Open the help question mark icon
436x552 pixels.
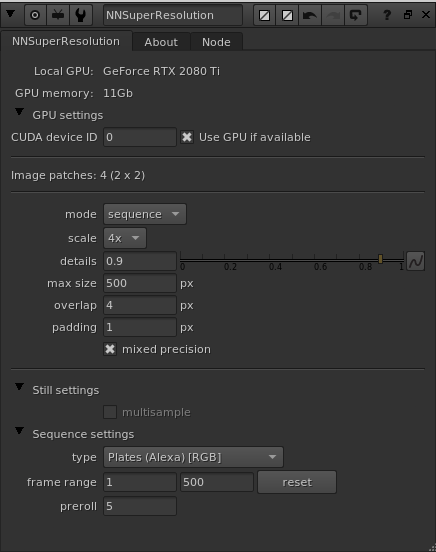(x=387, y=15)
